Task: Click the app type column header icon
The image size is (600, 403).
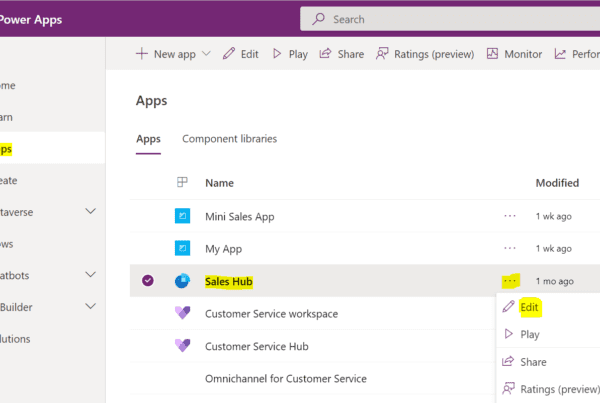Action: [182, 183]
